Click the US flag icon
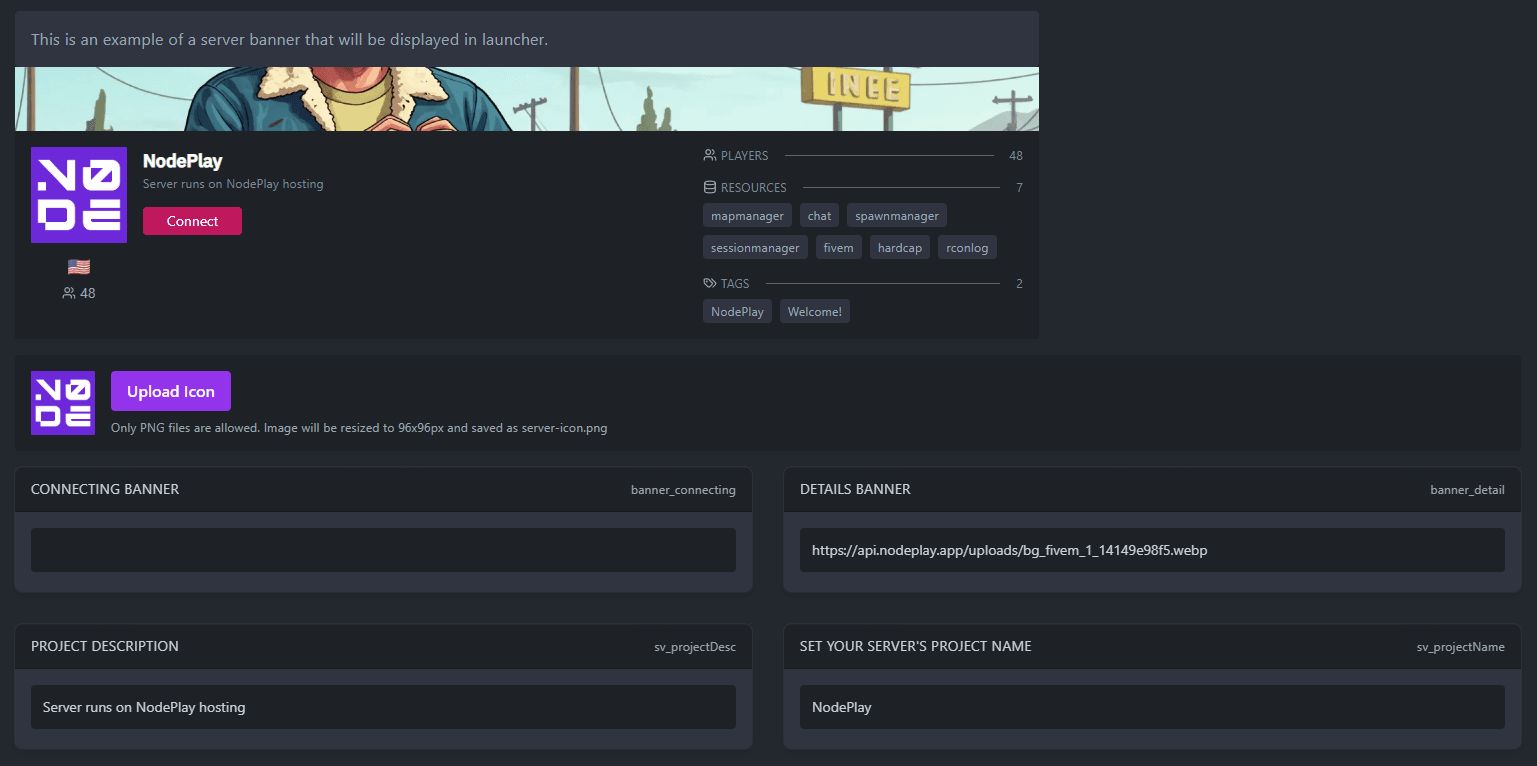1537x766 pixels. 79,267
